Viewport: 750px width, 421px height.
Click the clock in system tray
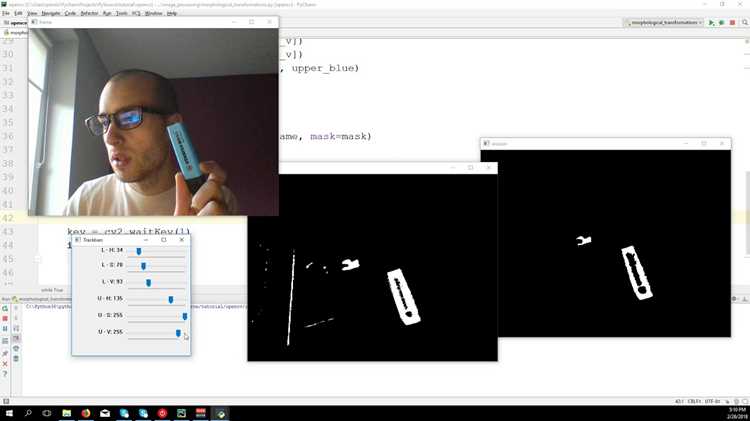pyautogui.click(x=737, y=413)
